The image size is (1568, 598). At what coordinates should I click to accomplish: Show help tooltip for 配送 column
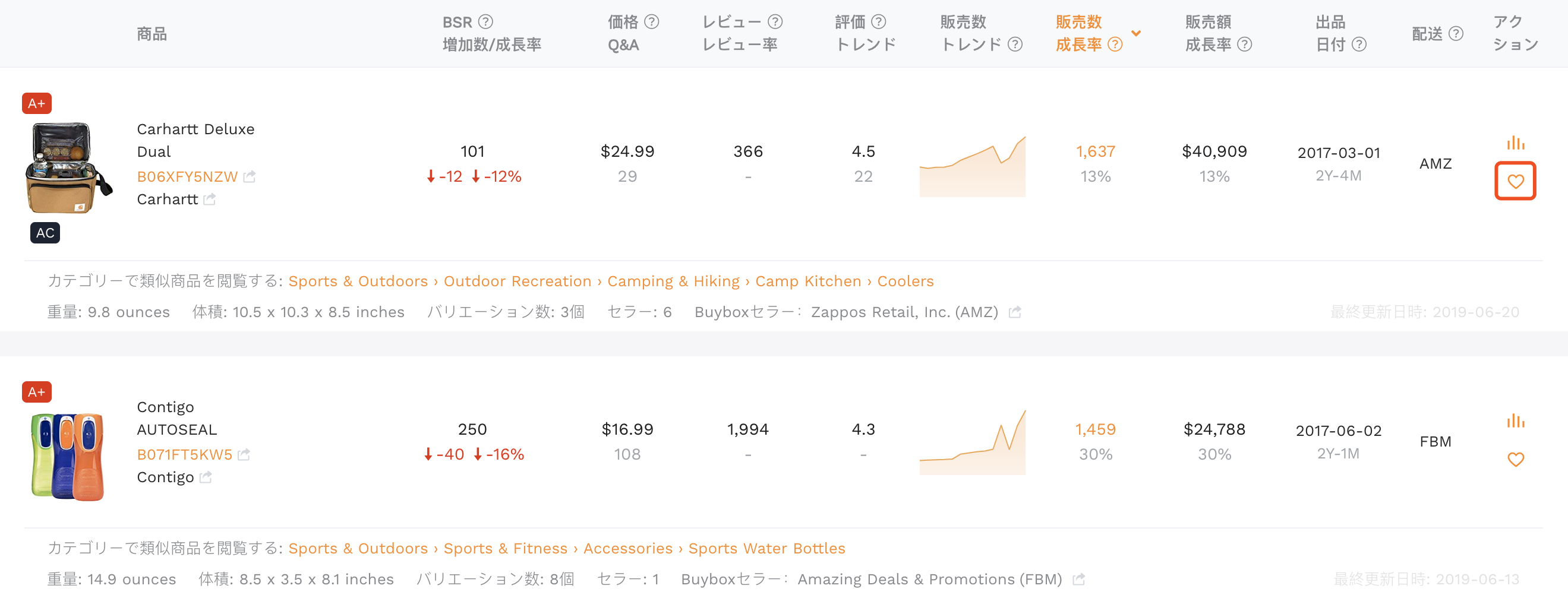[1455, 33]
